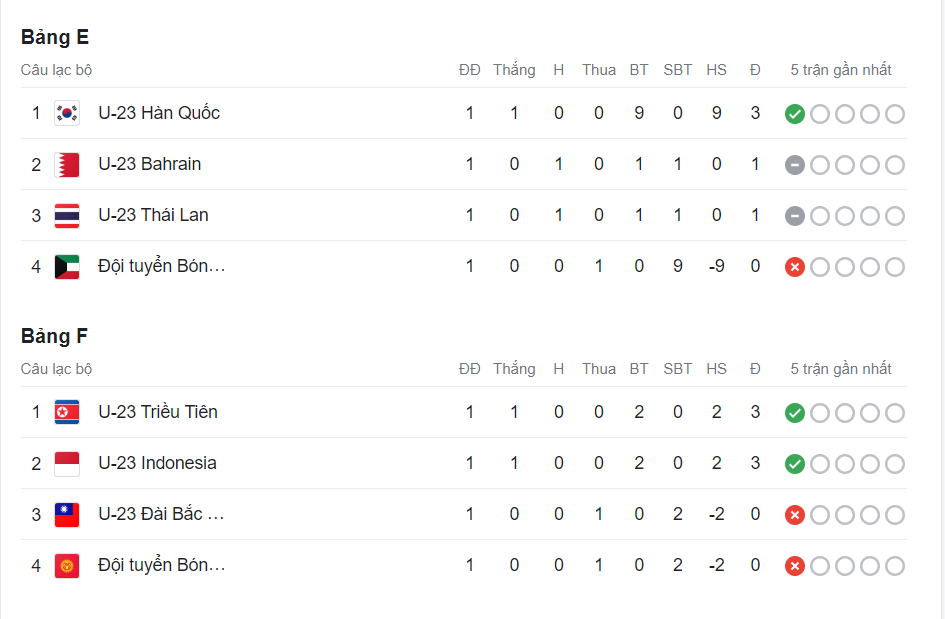Click the North Korea flag icon

(67, 412)
